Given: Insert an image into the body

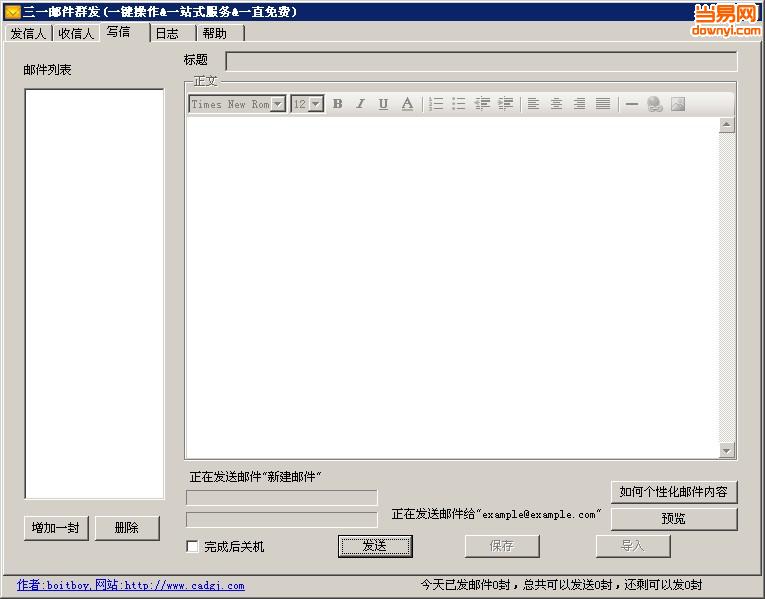Looking at the screenshot, I should [x=678, y=104].
